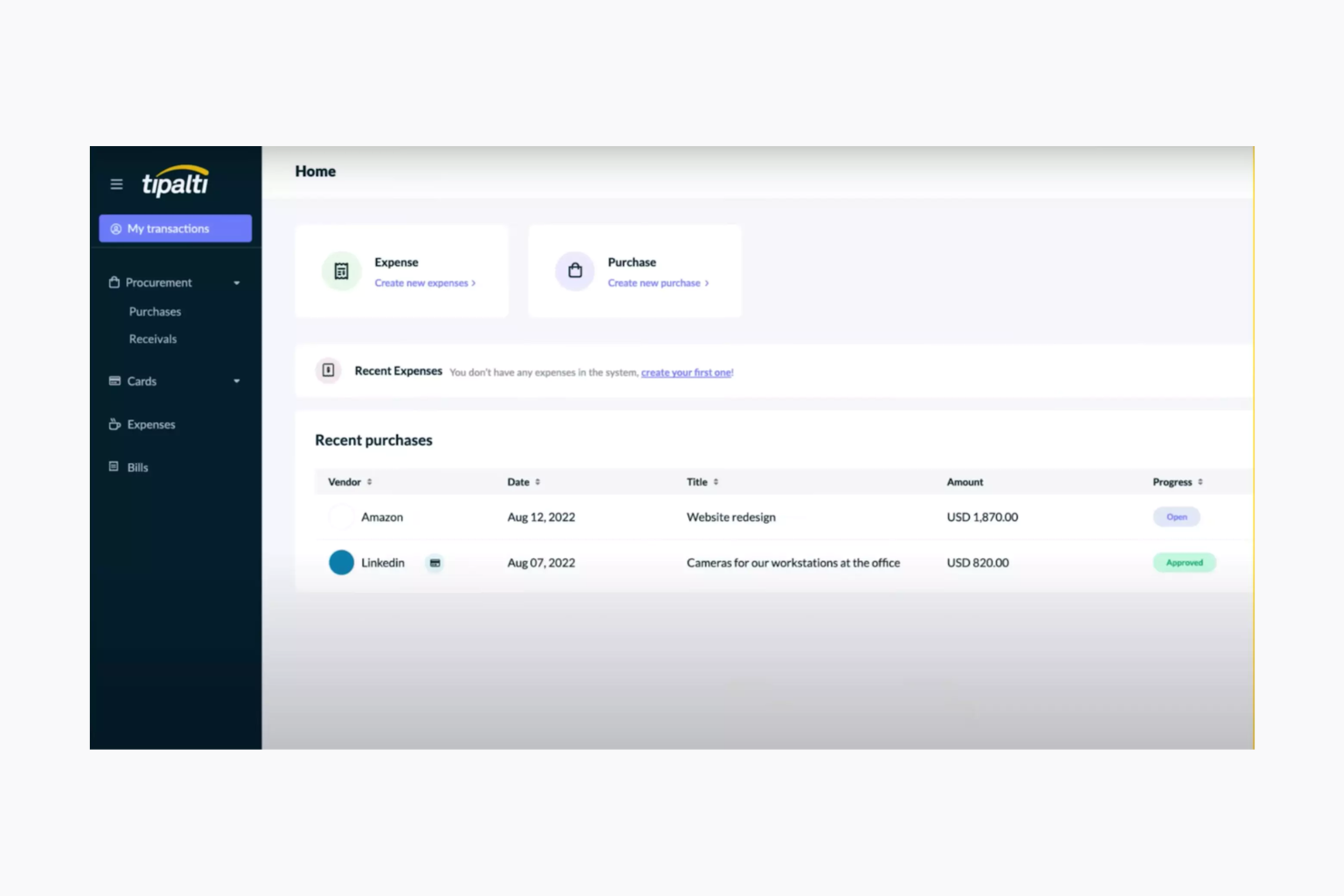Screen dimensions: 1344x896
Task: Expand the Procurement section
Action: [x=237, y=282]
